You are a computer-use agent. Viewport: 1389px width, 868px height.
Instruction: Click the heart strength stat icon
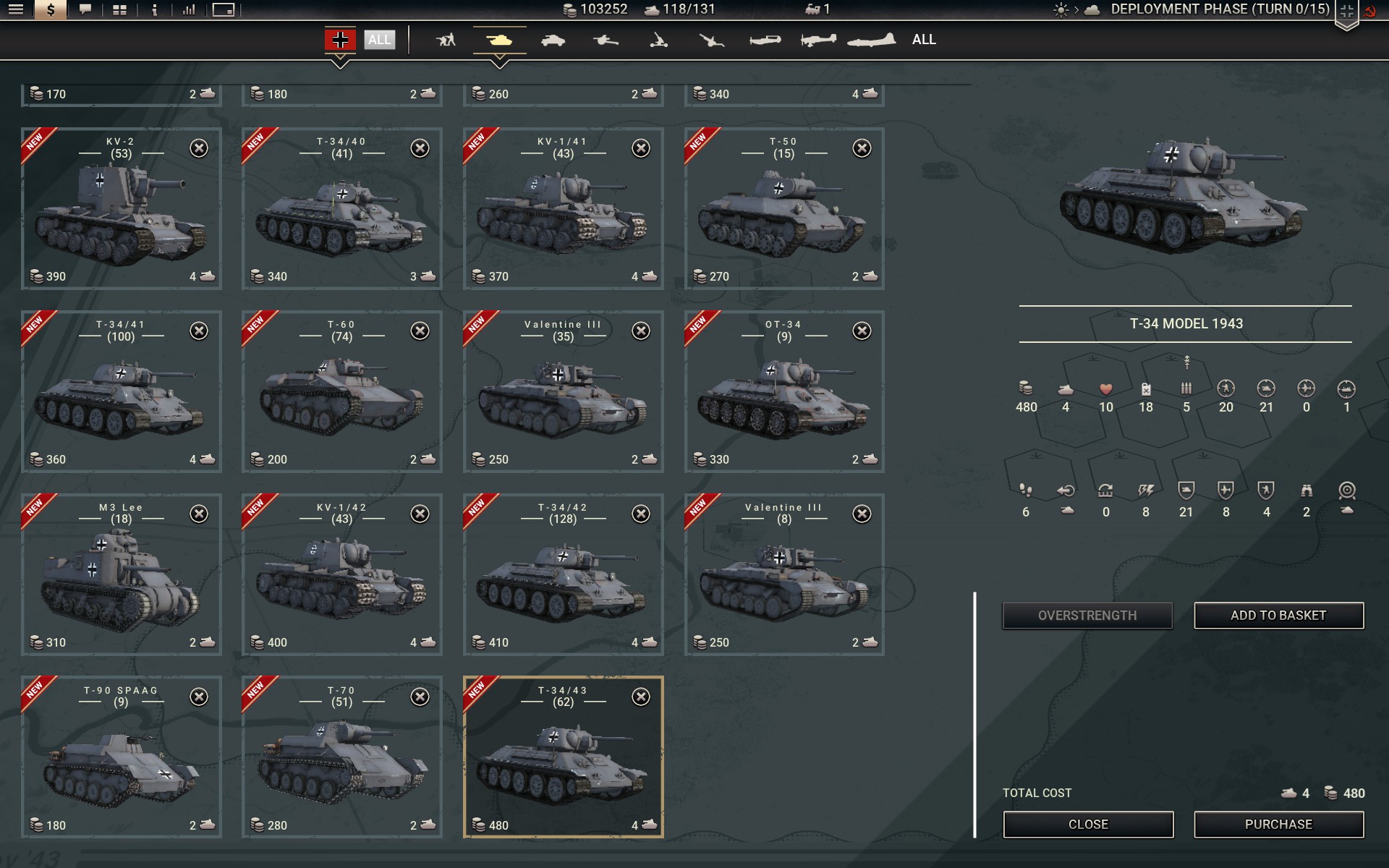click(1105, 389)
